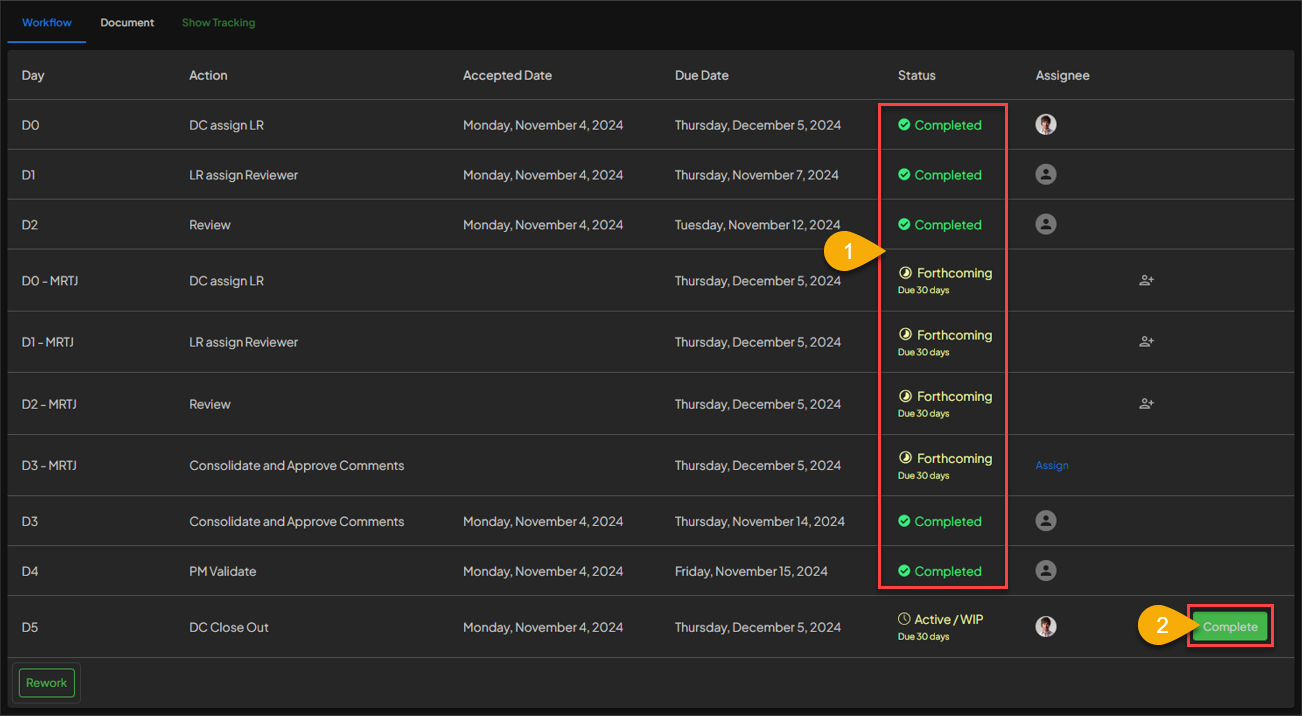Click the assignee avatar in D2 Review row
The image size is (1302, 716).
pyautogui.click(x=1046, y=225)
